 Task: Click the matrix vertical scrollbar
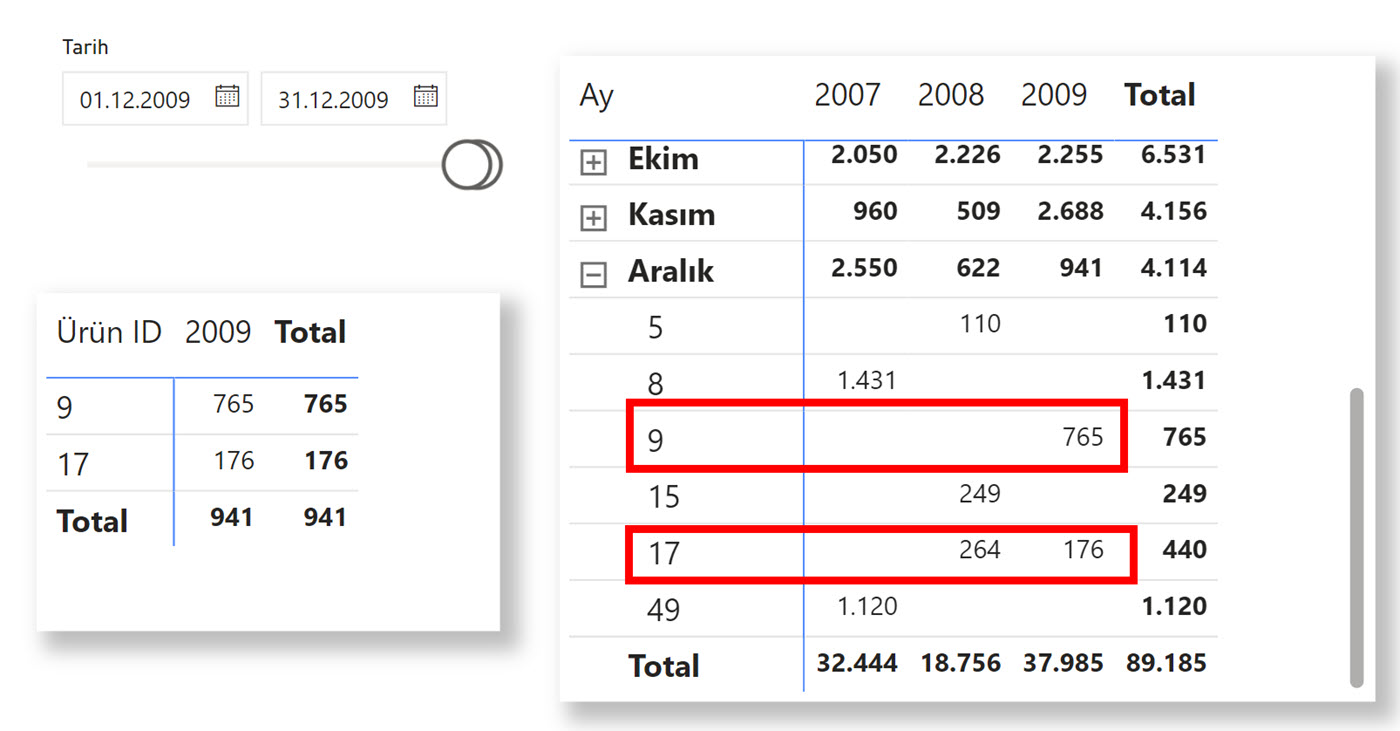coord(1356,537)
